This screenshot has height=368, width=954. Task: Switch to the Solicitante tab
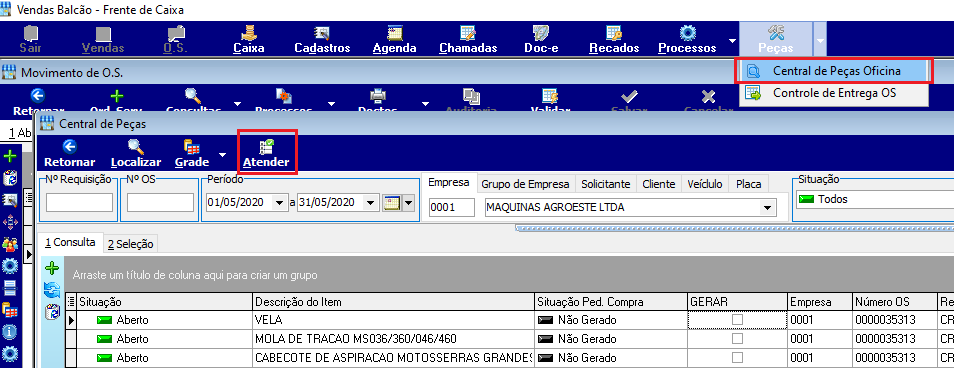(605, 184)
